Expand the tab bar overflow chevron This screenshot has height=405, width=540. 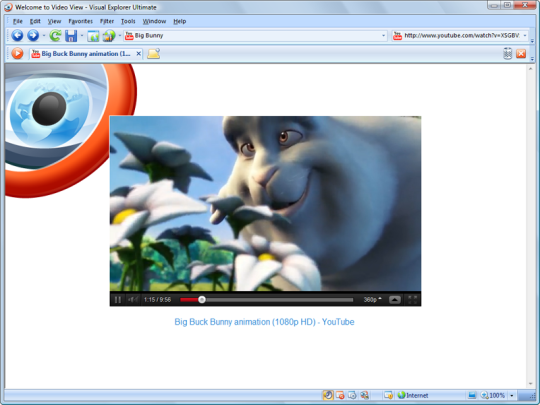point(532,59)
